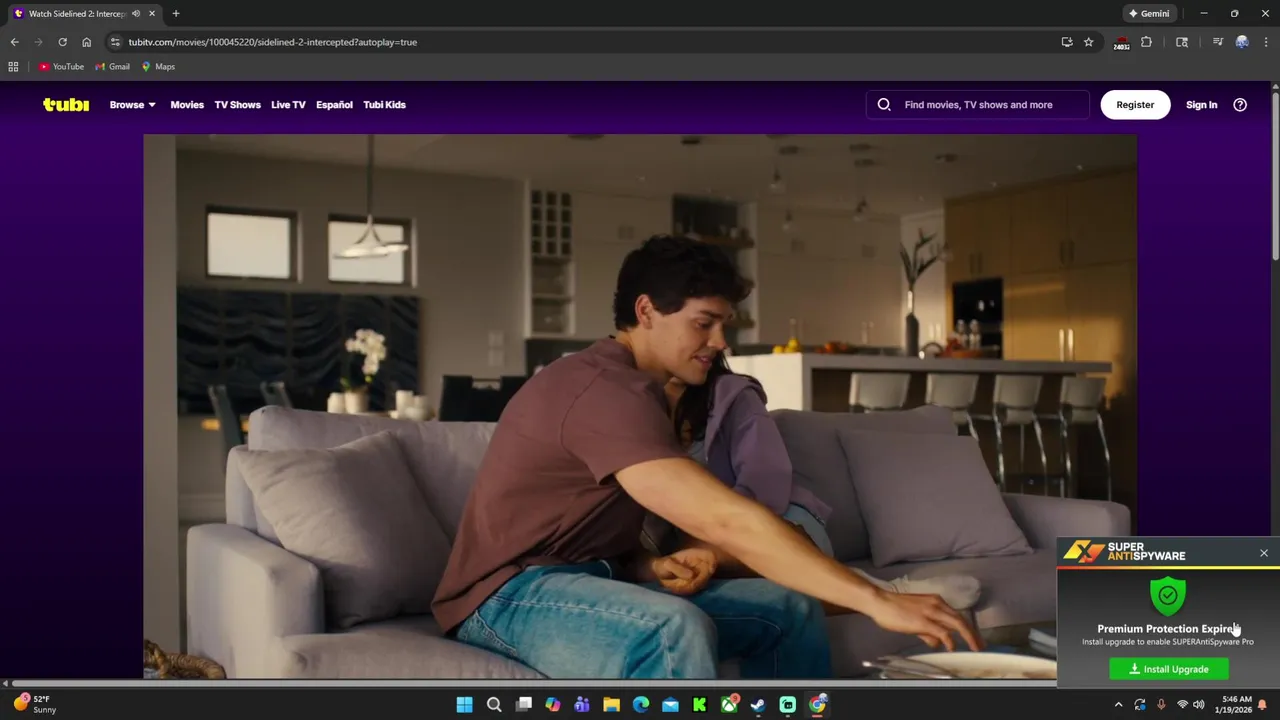Viewport: 1280px width, 720px height.
Task: Open the Xbox app on the taskbar
Action: point(729,705)
